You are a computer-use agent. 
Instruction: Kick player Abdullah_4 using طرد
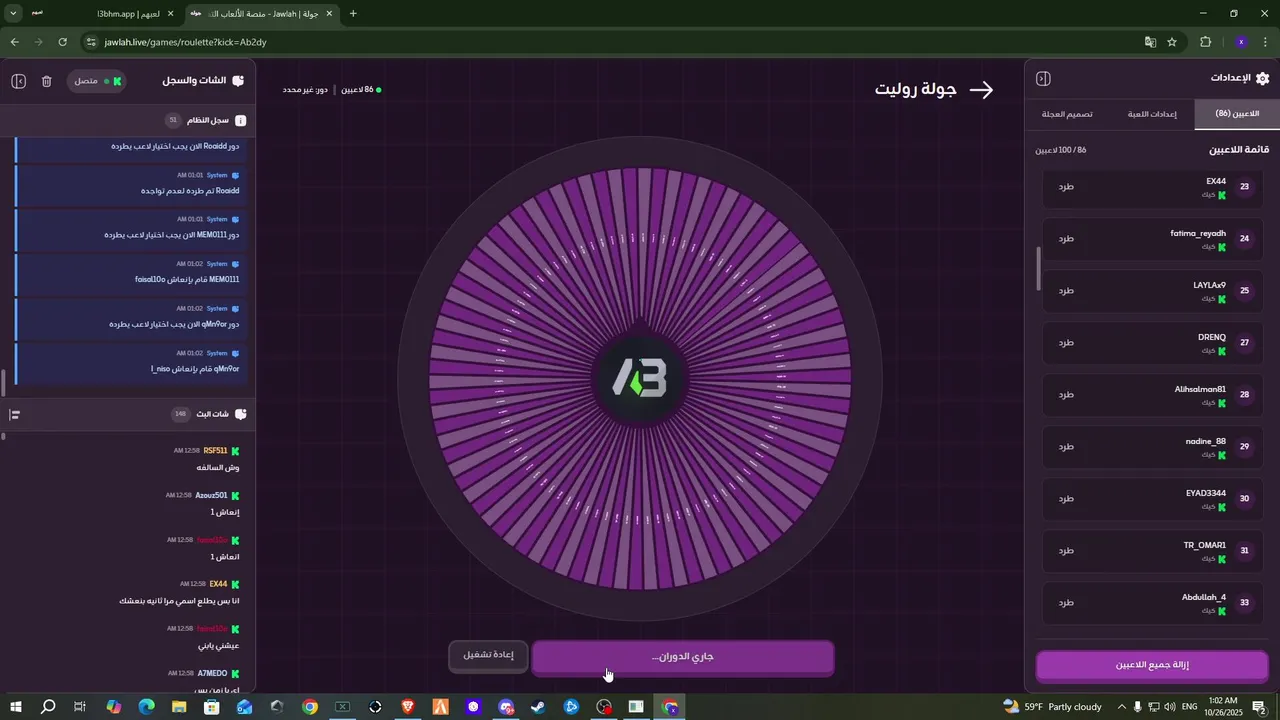pos(1066,603)
